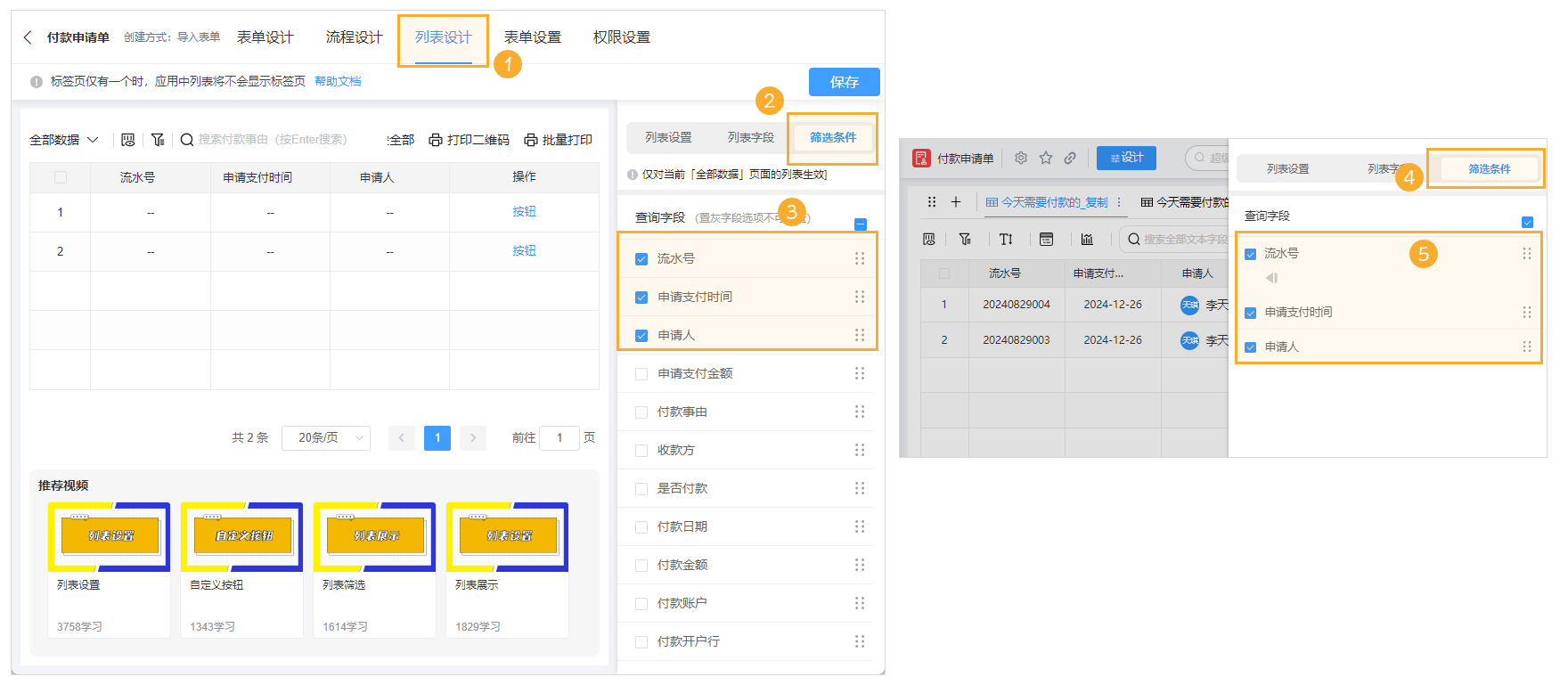The height and width of the screenshot is (685, 1568).
Task: Check the 是否付款 field checkbox
Action: [641, 489]
